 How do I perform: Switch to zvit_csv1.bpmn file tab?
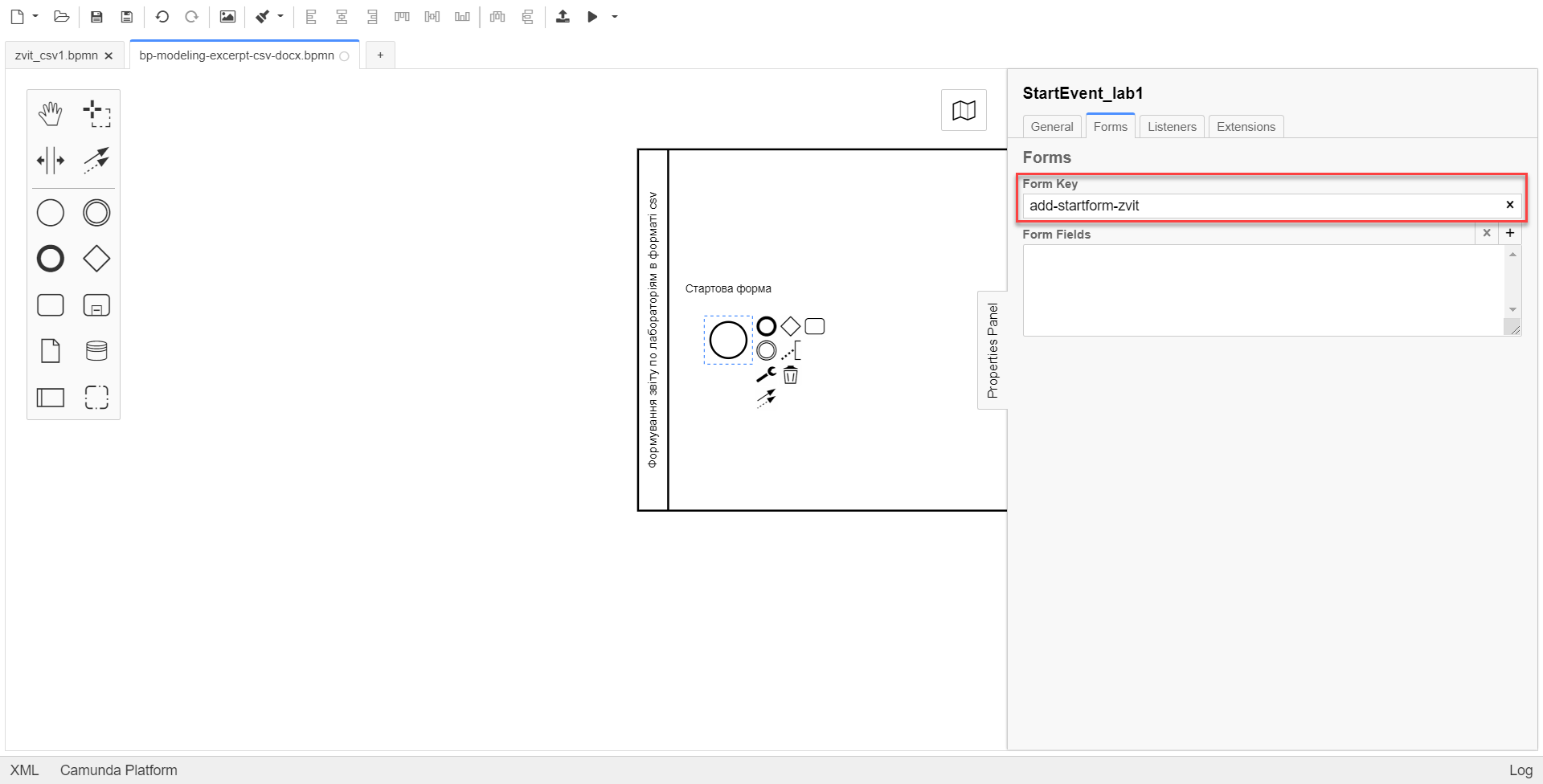(56, 55)
